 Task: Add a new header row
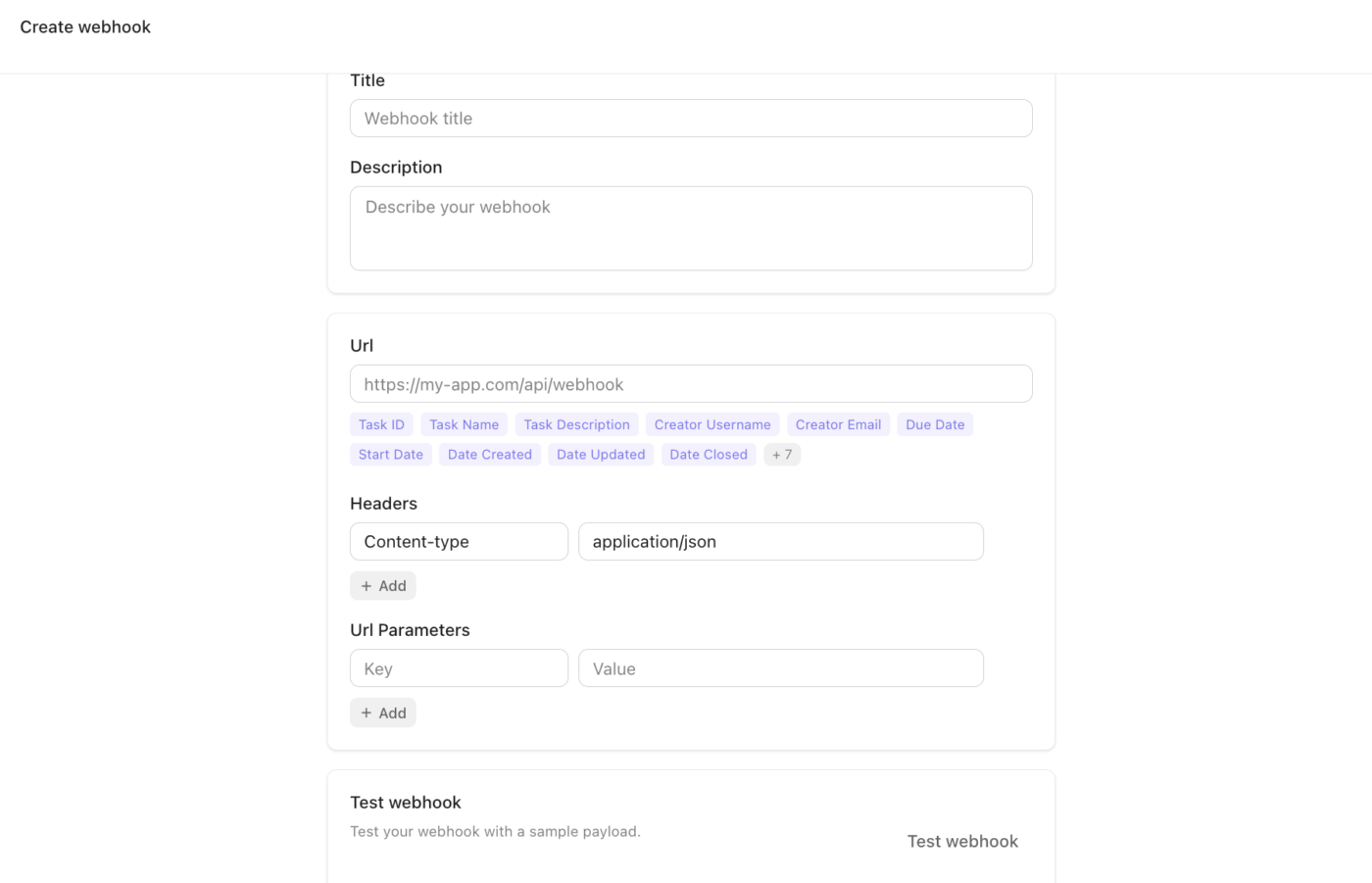[x=382, y=585]
